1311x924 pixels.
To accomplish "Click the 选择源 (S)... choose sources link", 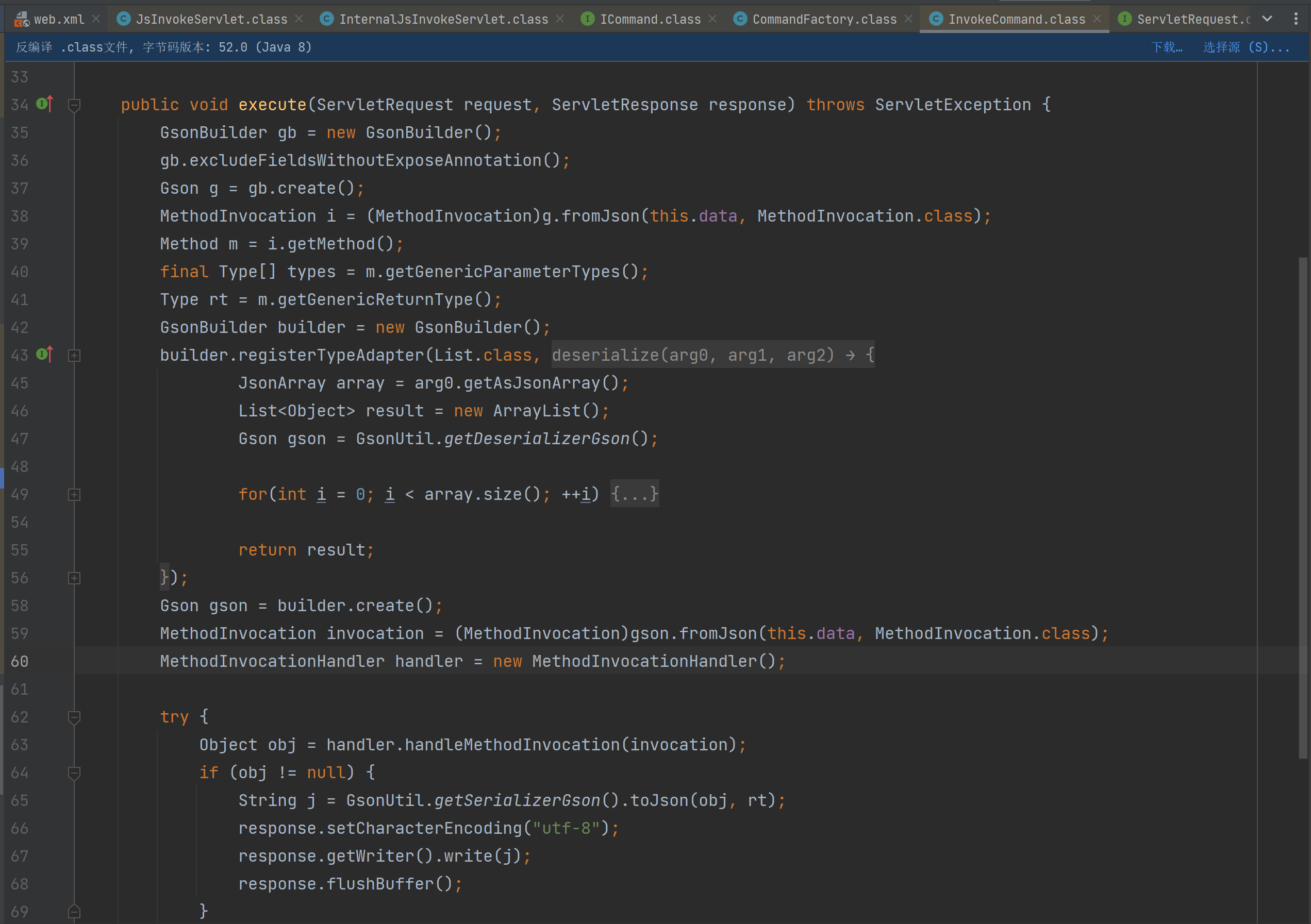I will click(1246, 47).
